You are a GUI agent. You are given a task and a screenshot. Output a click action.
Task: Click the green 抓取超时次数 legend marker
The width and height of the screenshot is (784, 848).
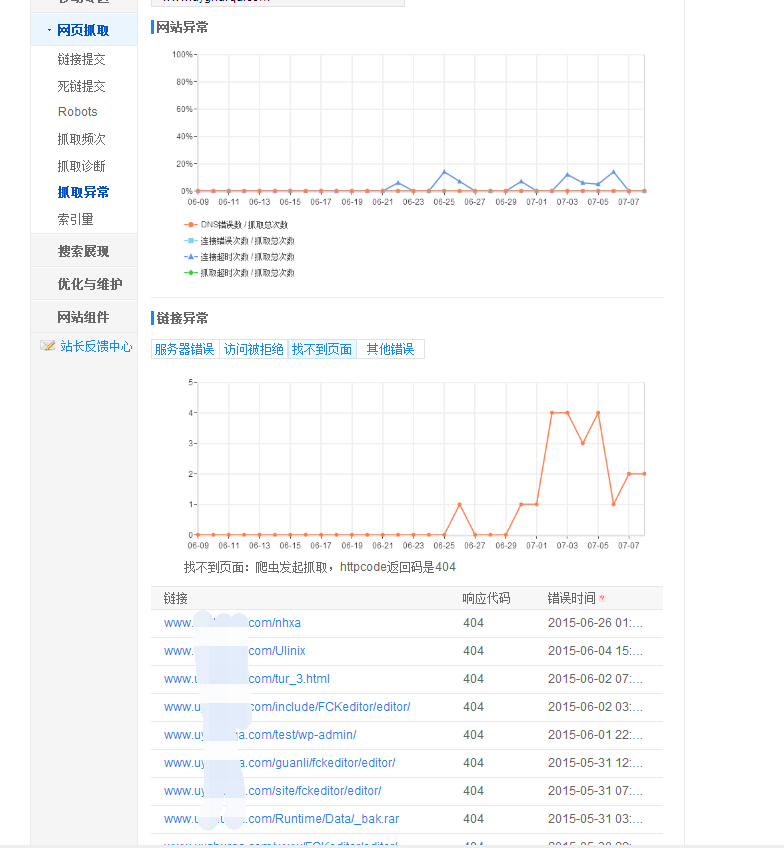coord(191,272)
